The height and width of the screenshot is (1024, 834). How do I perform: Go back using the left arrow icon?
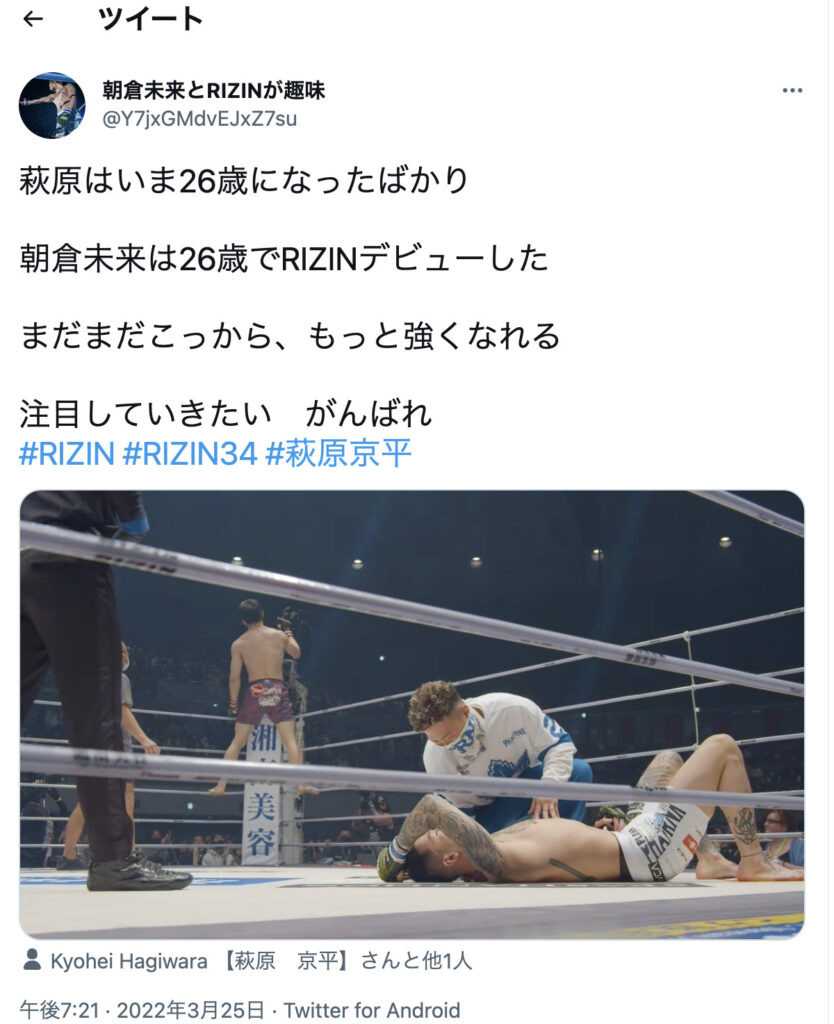pos(33,20)
